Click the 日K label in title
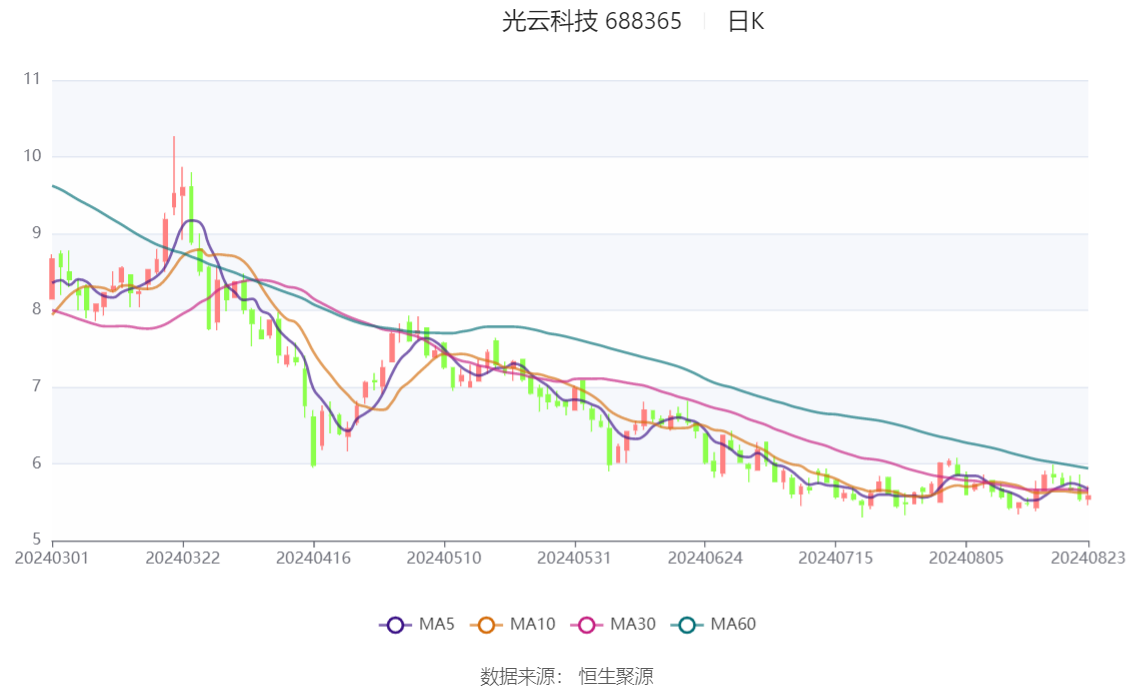 [746, 21]
